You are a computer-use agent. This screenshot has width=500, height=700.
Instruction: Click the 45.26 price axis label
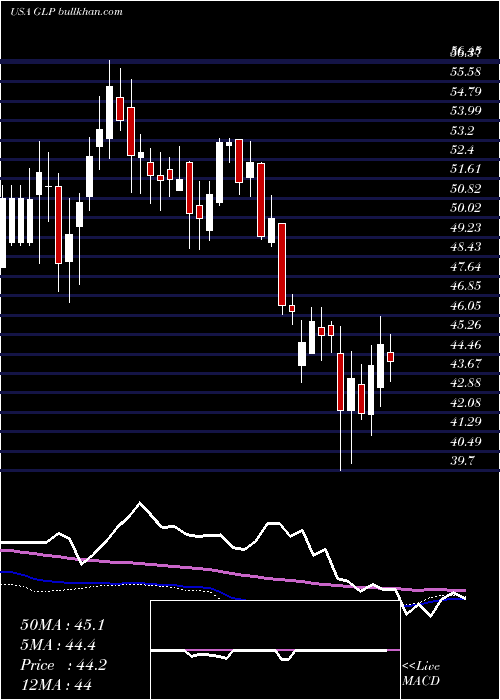point(466,325)
